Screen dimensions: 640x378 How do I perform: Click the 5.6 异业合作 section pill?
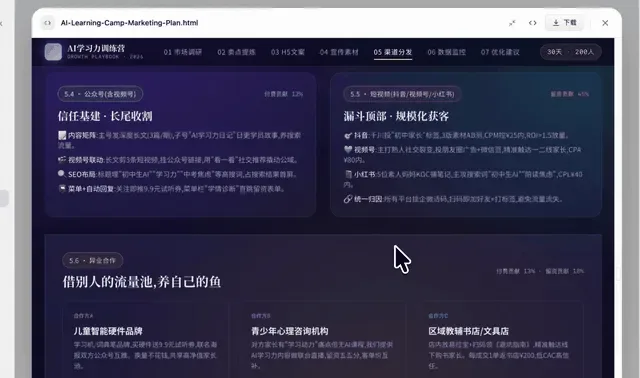coord(92,260)
